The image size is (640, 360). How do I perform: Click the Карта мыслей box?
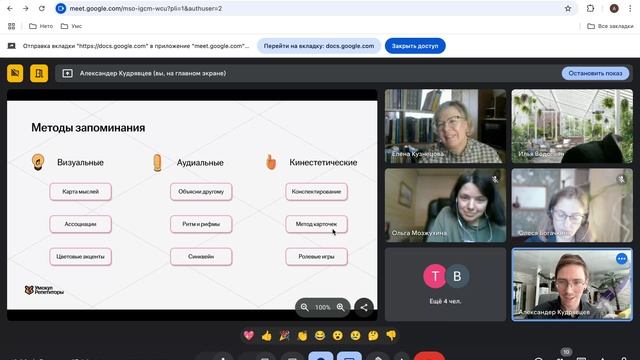point(80,191)
